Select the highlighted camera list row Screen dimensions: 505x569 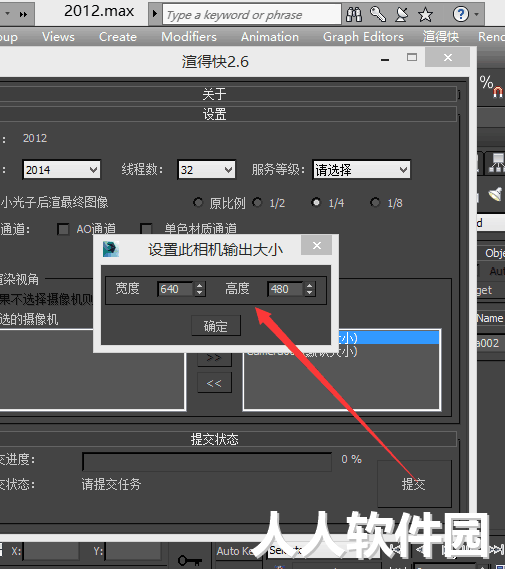pyautogui.click(x=388, y=338)
